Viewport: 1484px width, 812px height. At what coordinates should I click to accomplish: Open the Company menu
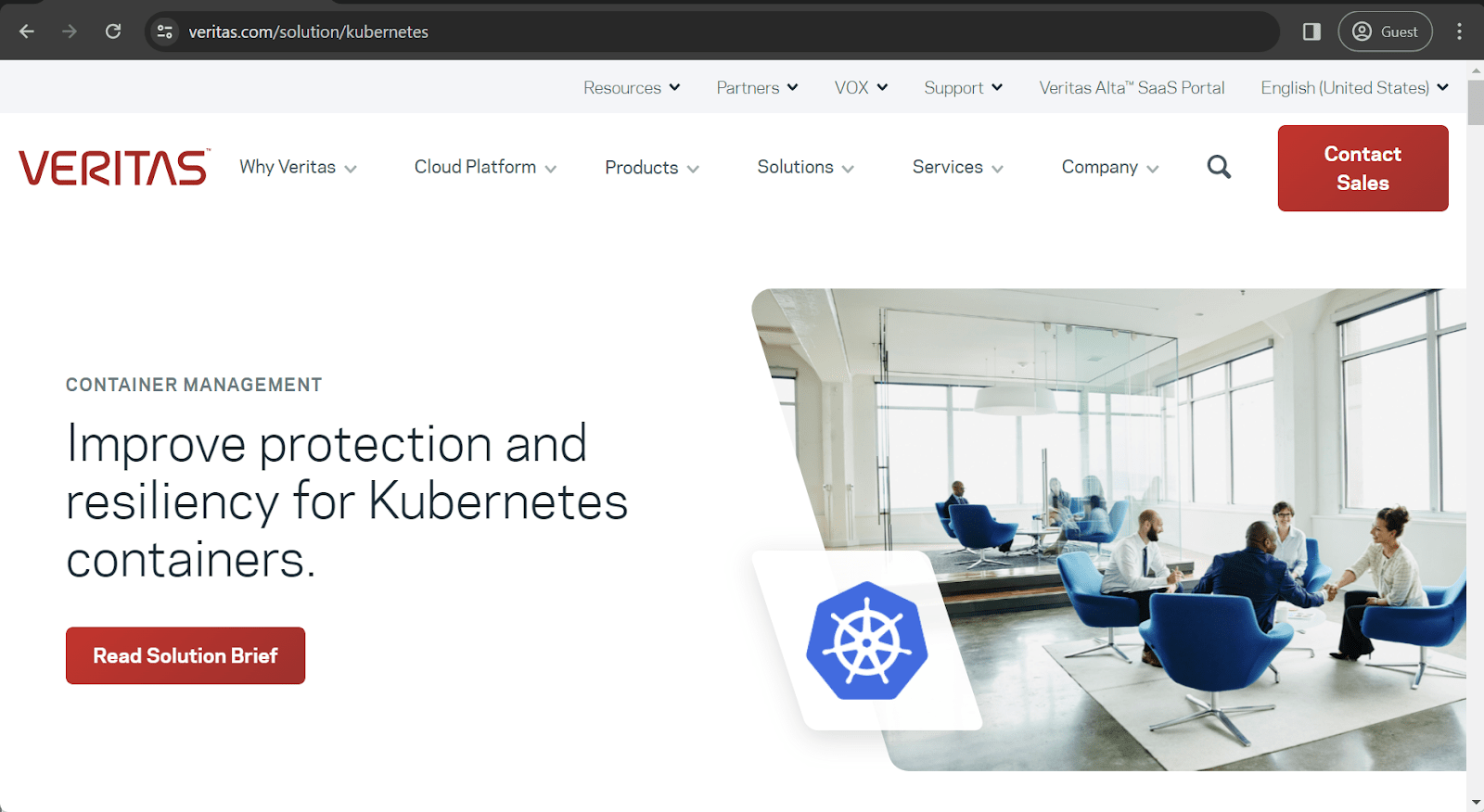(x=1110, y=167)
